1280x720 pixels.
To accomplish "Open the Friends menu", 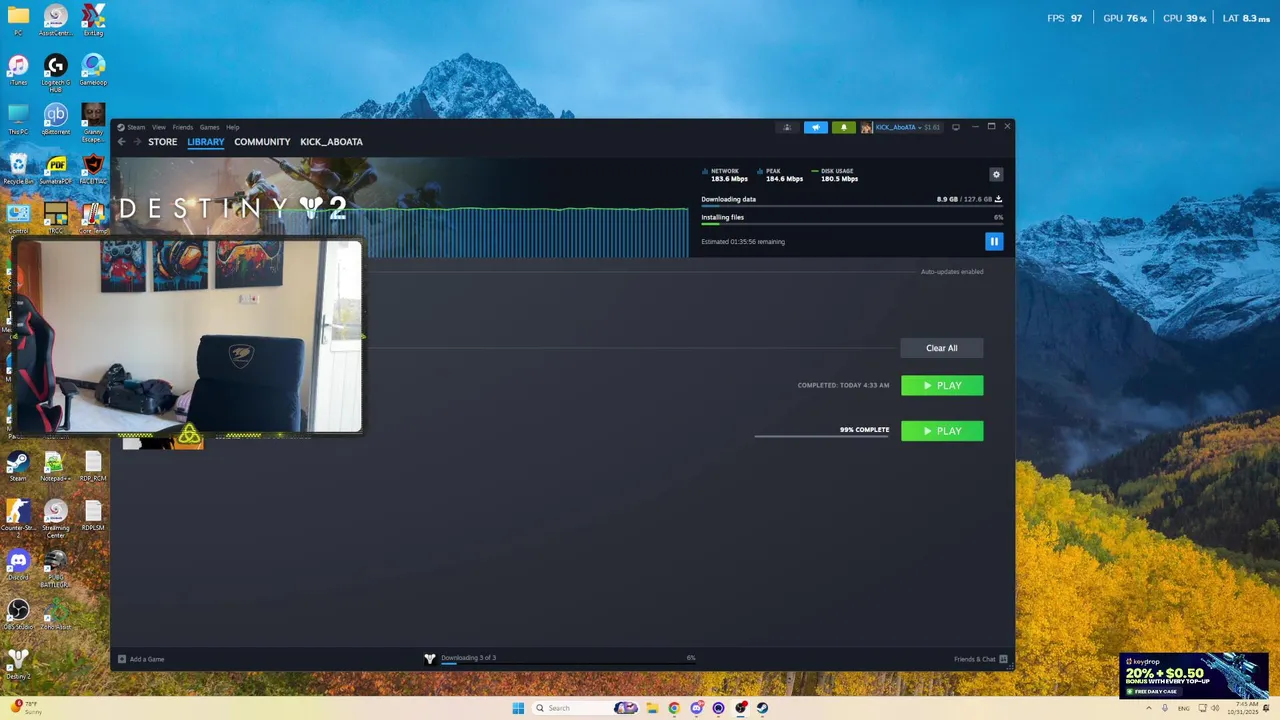I will point(183,127).
